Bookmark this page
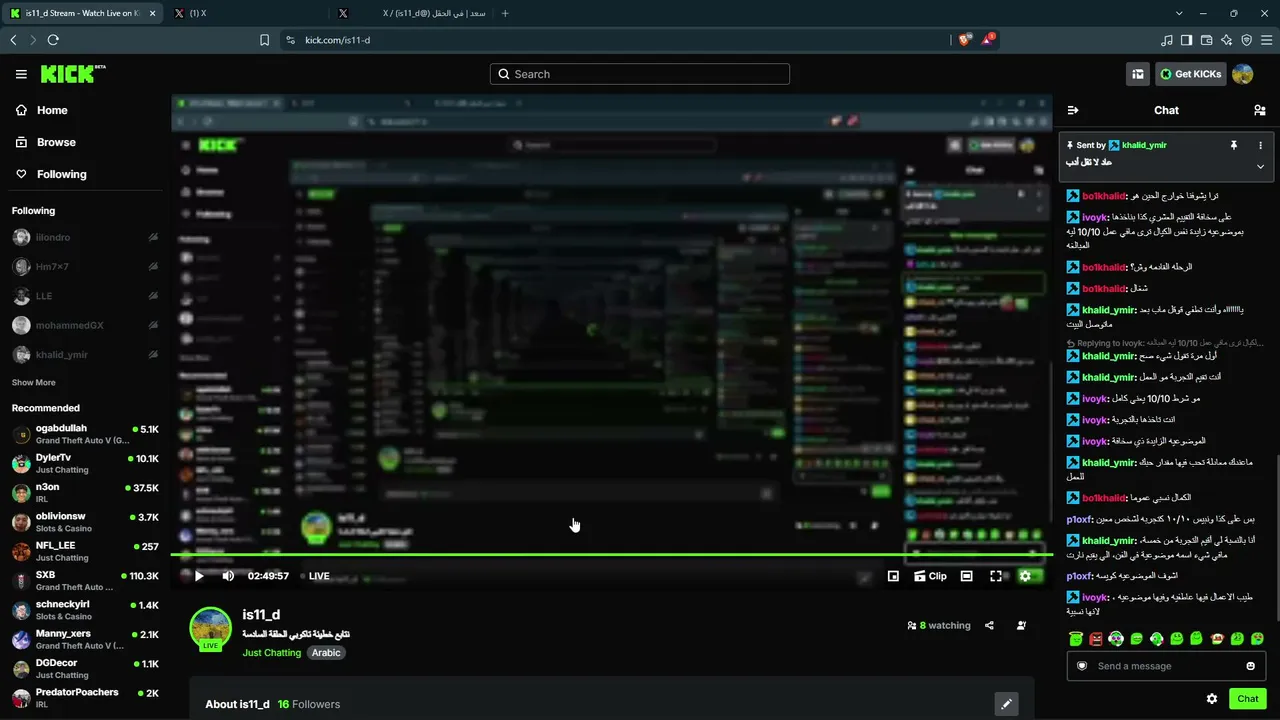 point(264,40)
